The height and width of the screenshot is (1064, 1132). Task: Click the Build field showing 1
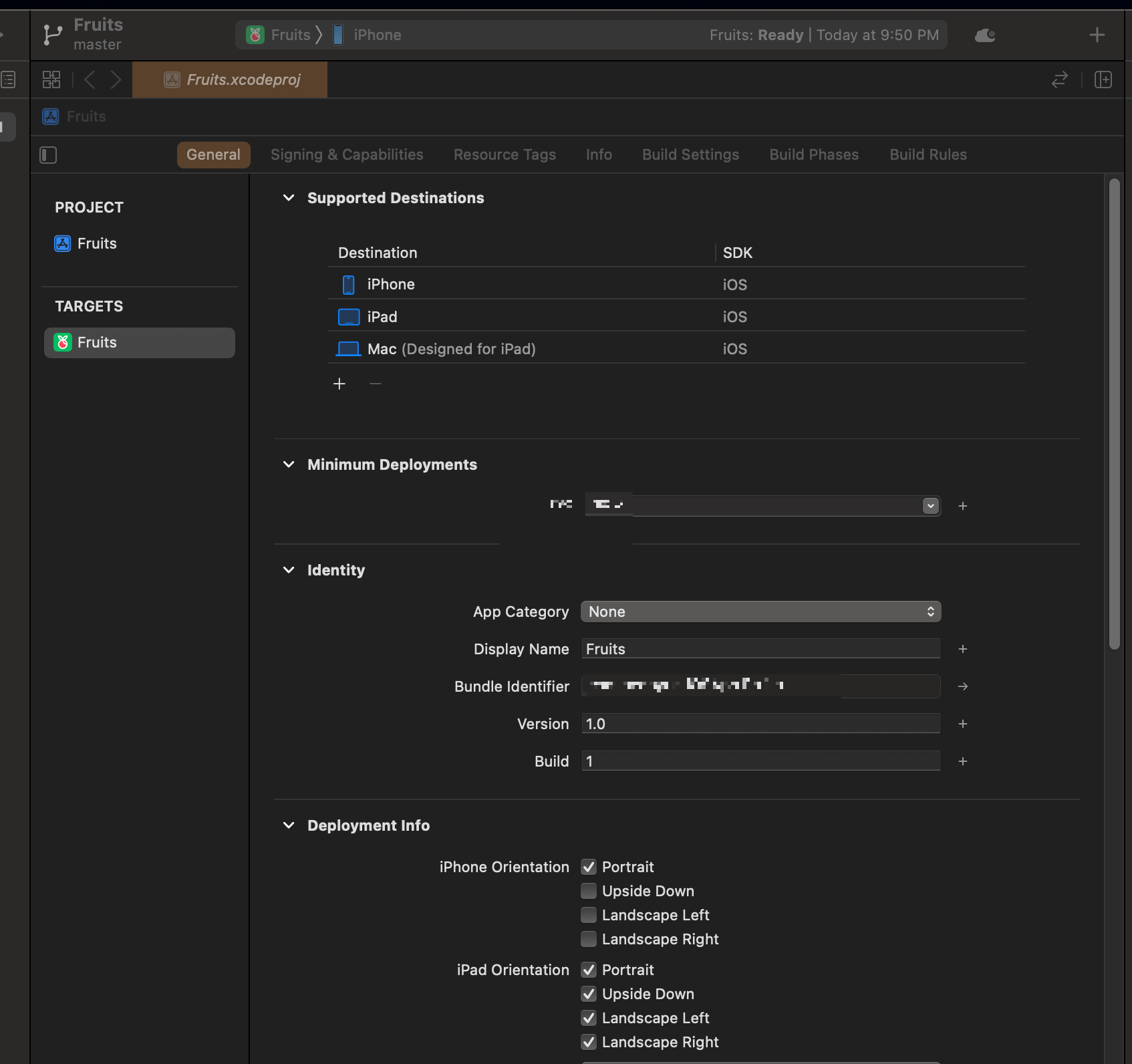pos(761,761)
